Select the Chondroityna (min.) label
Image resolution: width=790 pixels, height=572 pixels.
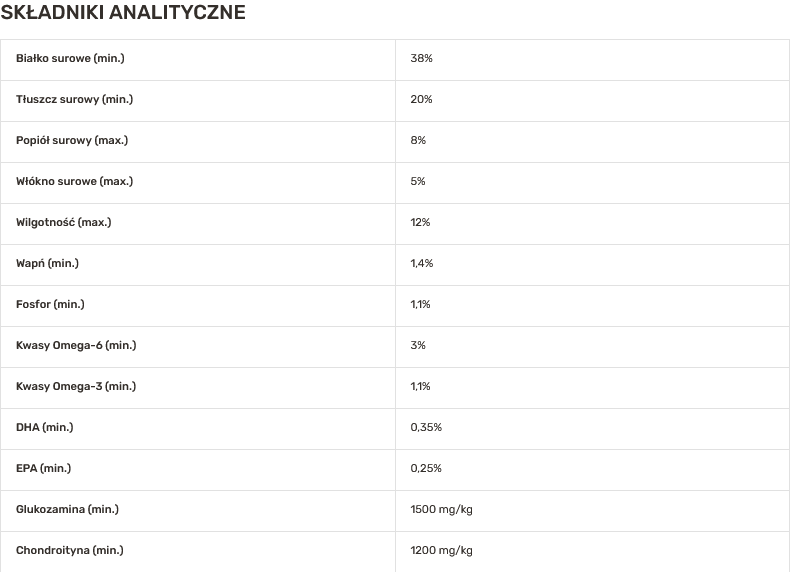(70, 551)
